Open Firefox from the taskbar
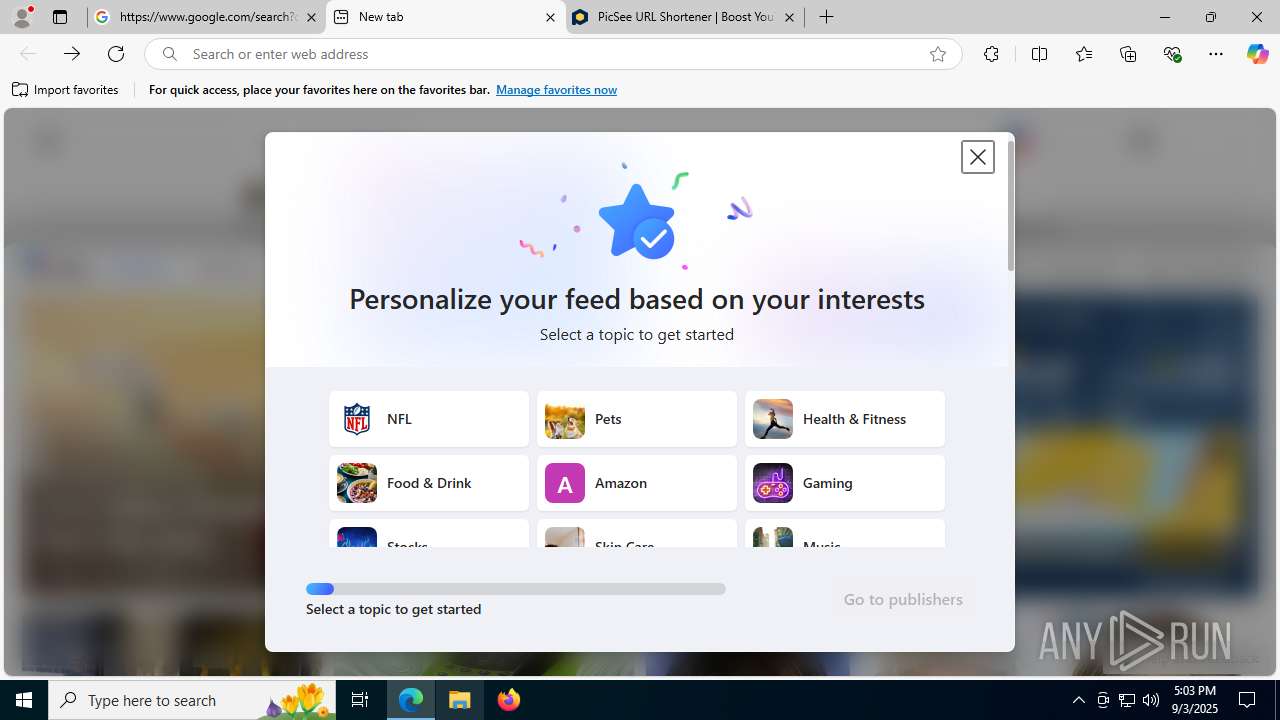1280x720 pixels. (x=508, y=700)
